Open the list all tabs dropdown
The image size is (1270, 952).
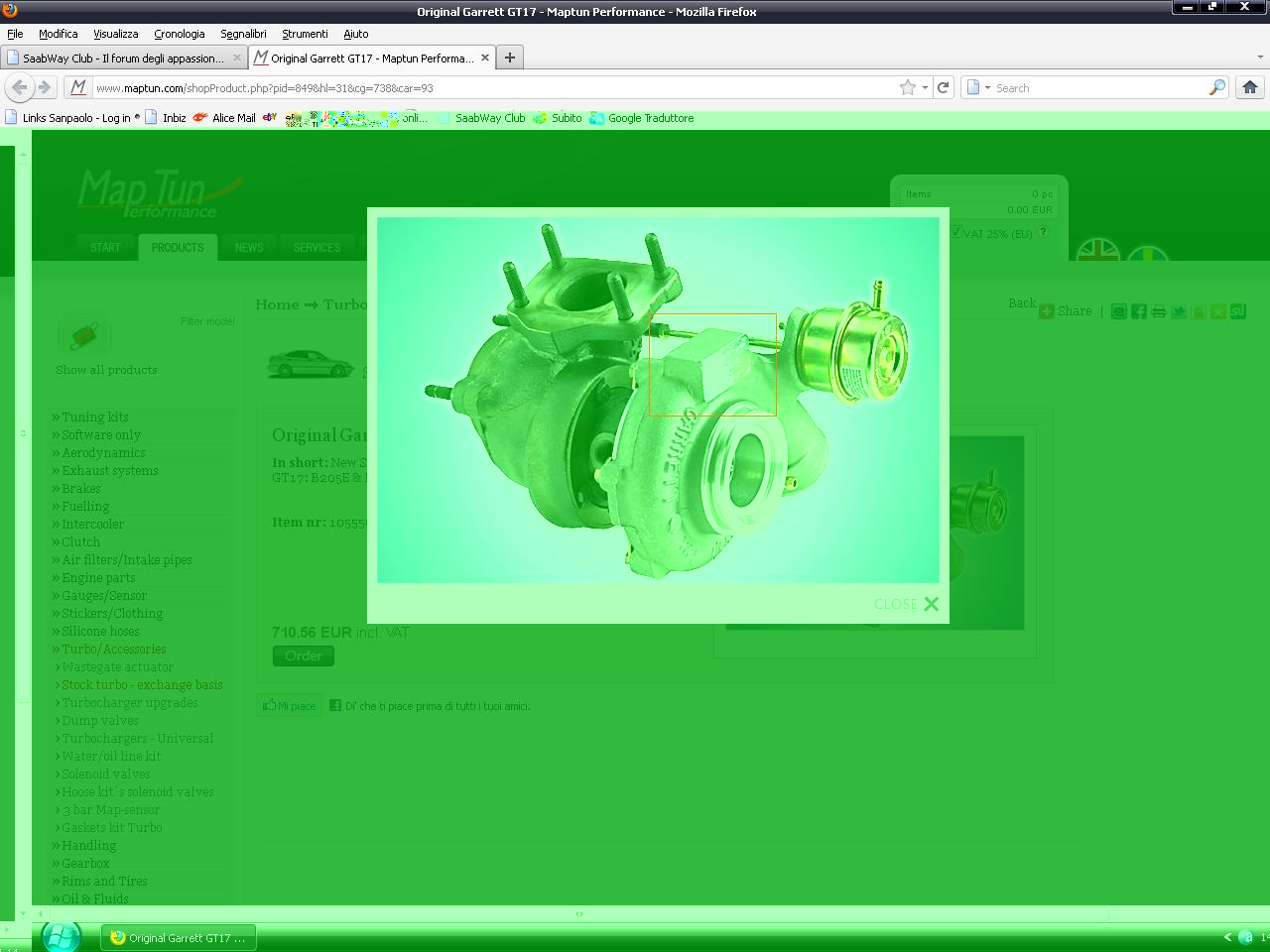(x=1260, y=58)
